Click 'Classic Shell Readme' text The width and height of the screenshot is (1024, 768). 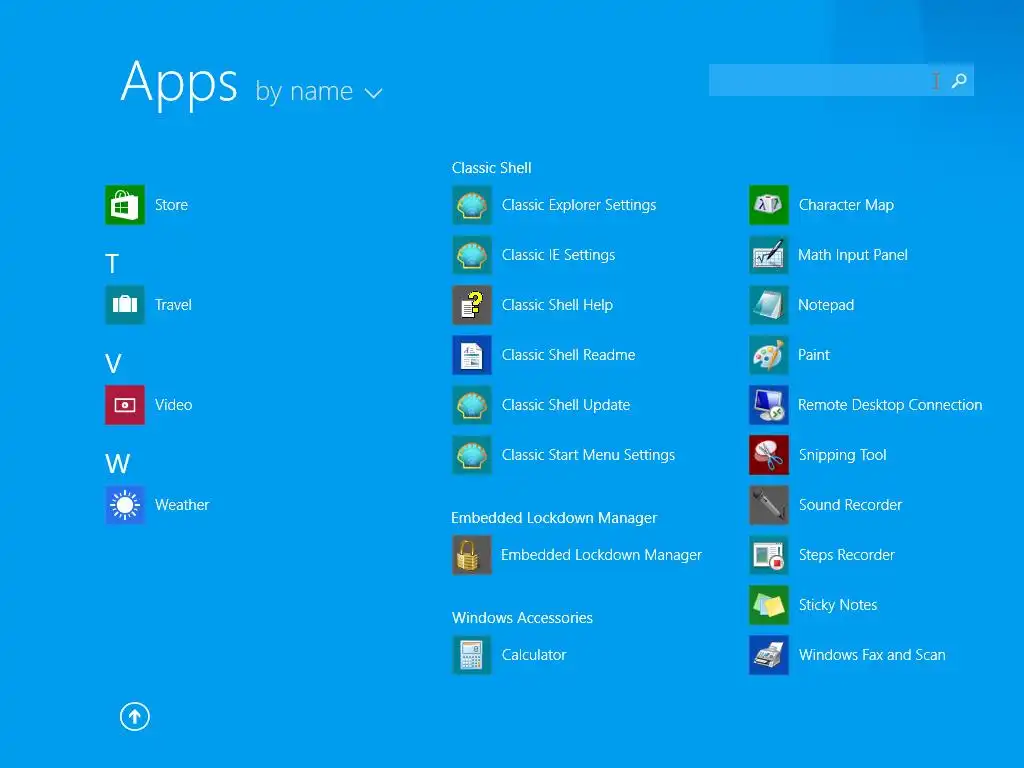pos(568,355)
